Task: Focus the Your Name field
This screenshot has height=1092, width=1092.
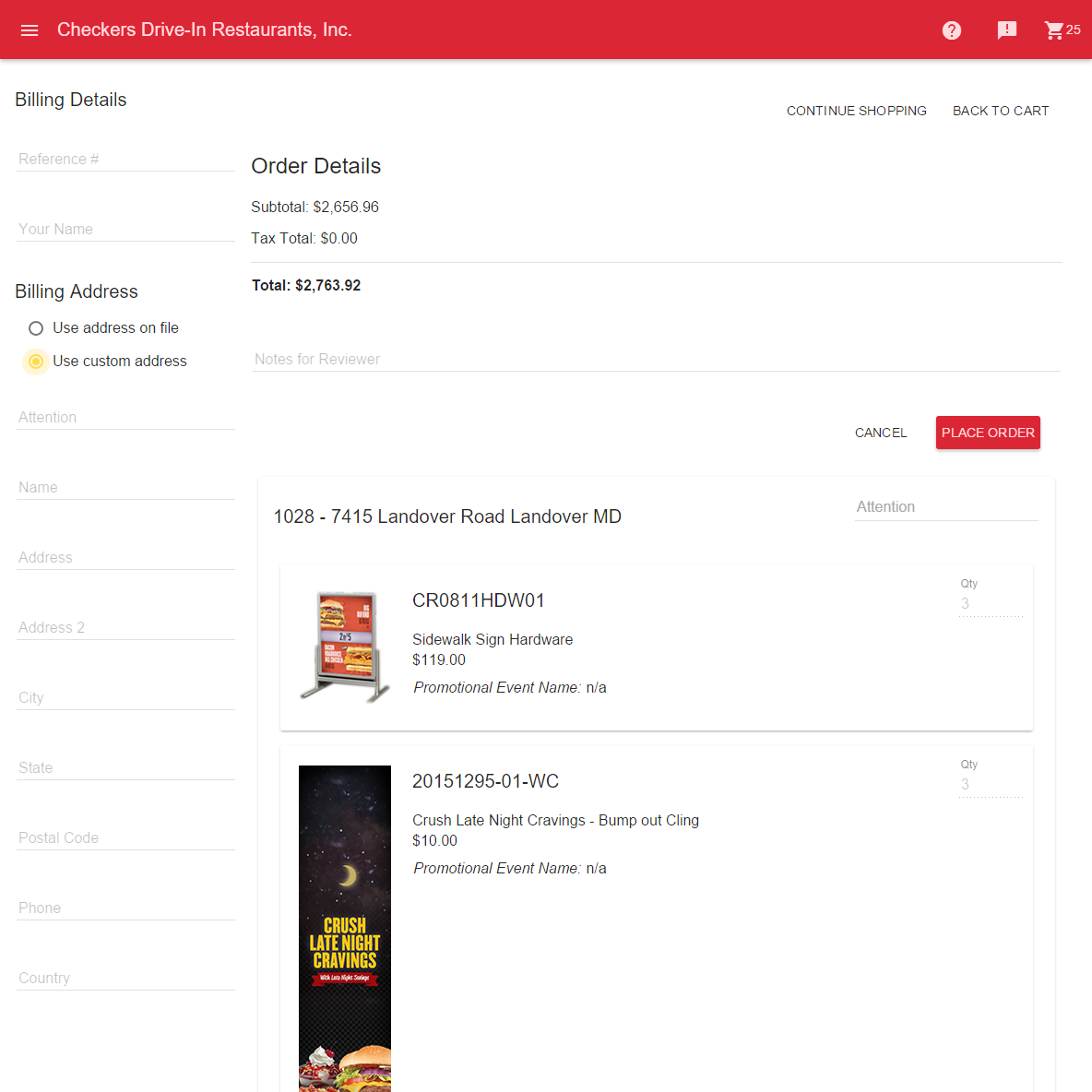Action: point(126,230)
